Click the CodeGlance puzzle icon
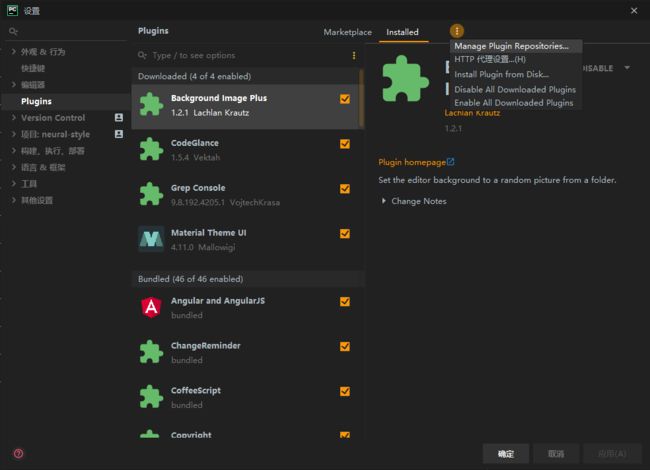The width and height of the screenshot is (650, 470). pos(151,149)
